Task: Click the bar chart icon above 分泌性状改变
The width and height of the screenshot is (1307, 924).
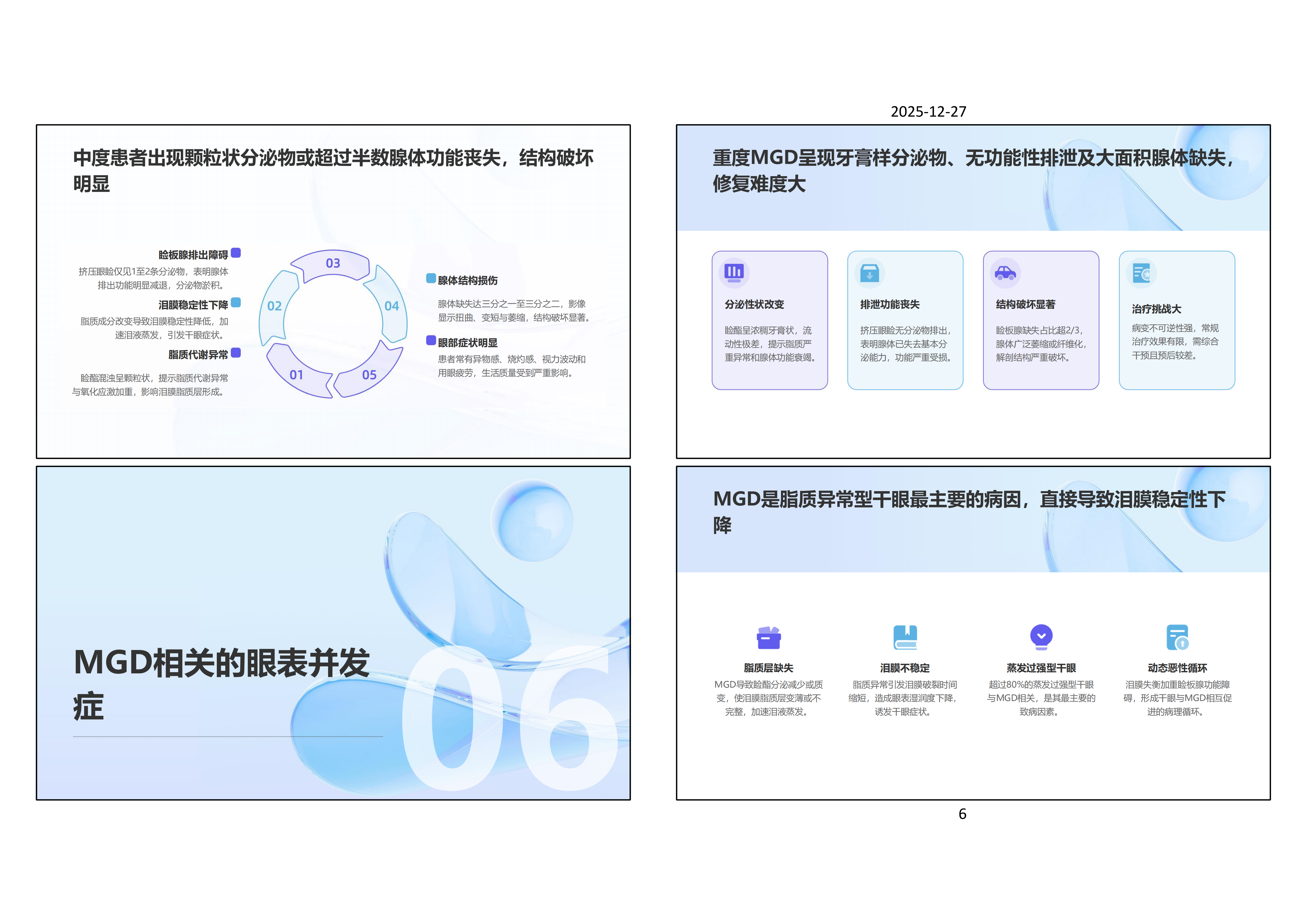Action: pos(734,272)
